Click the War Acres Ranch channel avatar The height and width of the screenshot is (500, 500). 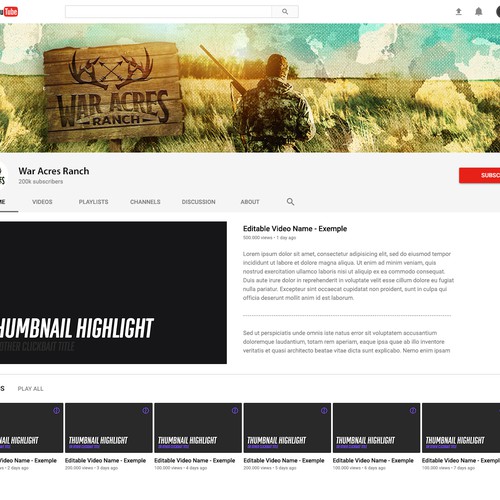(3, 176)
